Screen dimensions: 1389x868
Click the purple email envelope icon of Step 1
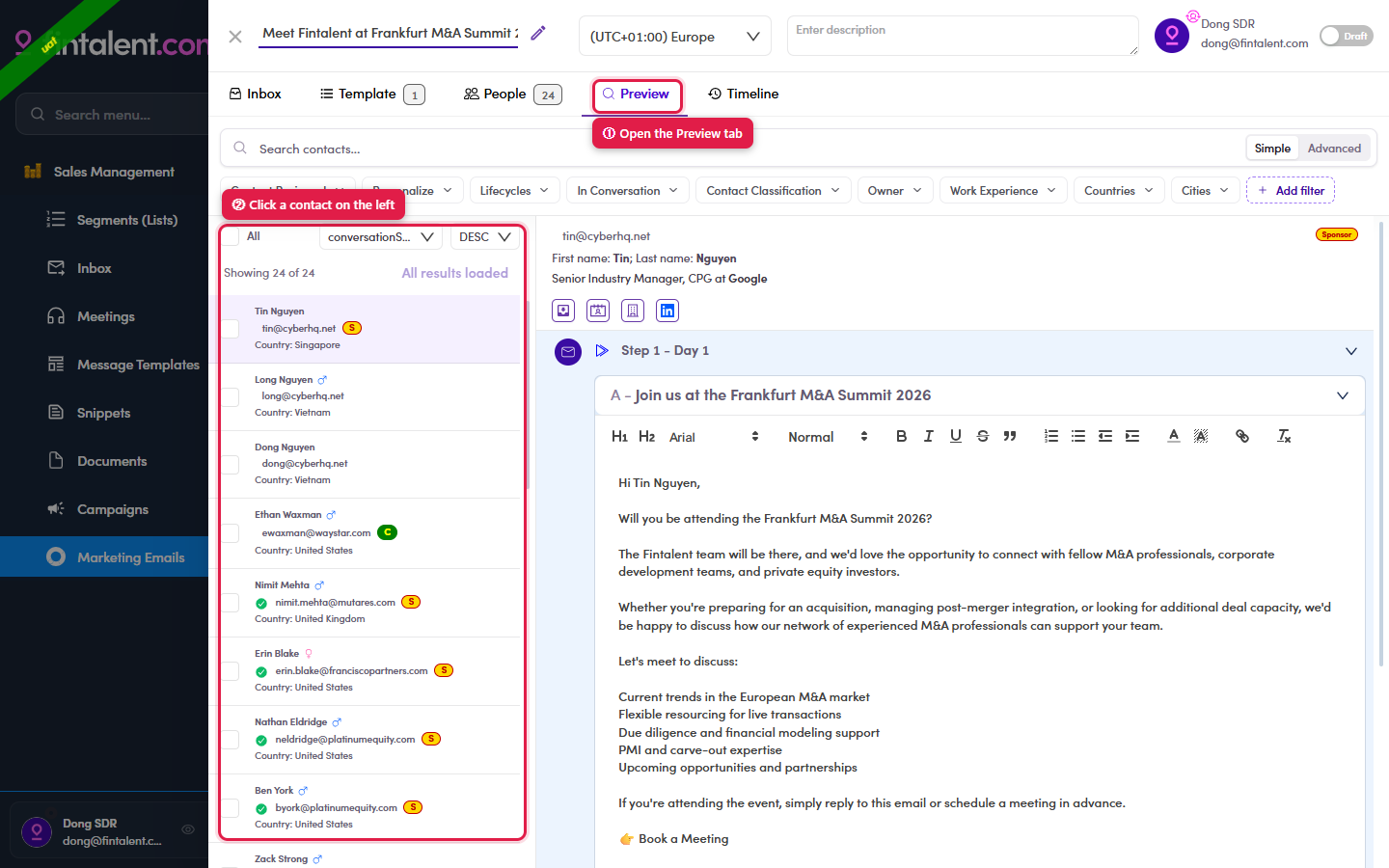point(568,352)
